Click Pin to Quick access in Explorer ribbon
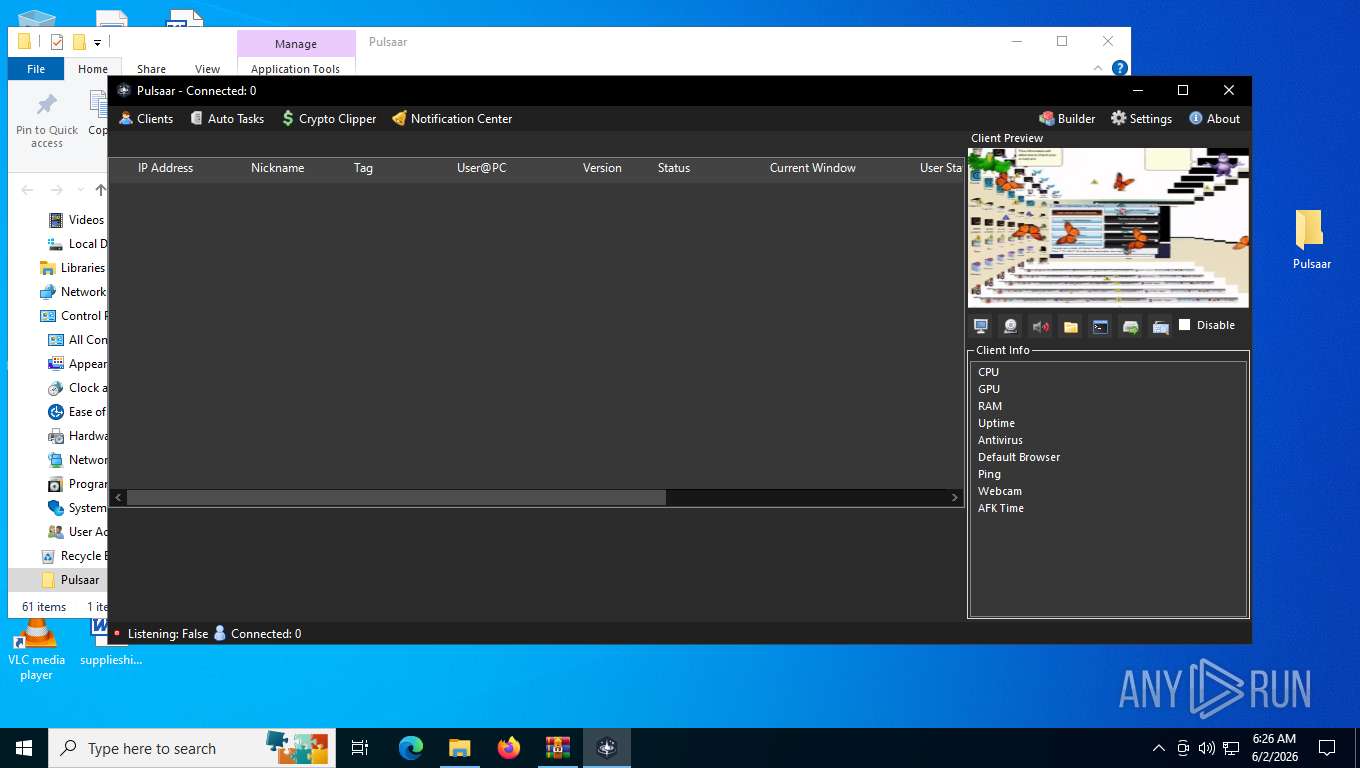1360x768 pixels. (47, 120)
